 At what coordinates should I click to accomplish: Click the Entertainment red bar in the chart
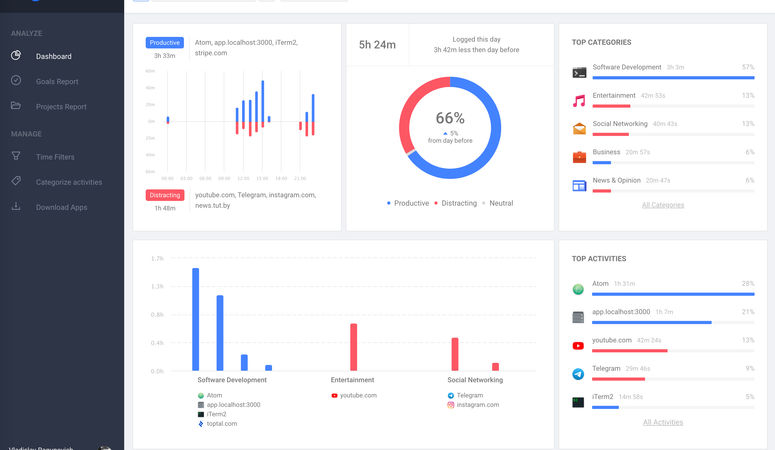(353, 347)
